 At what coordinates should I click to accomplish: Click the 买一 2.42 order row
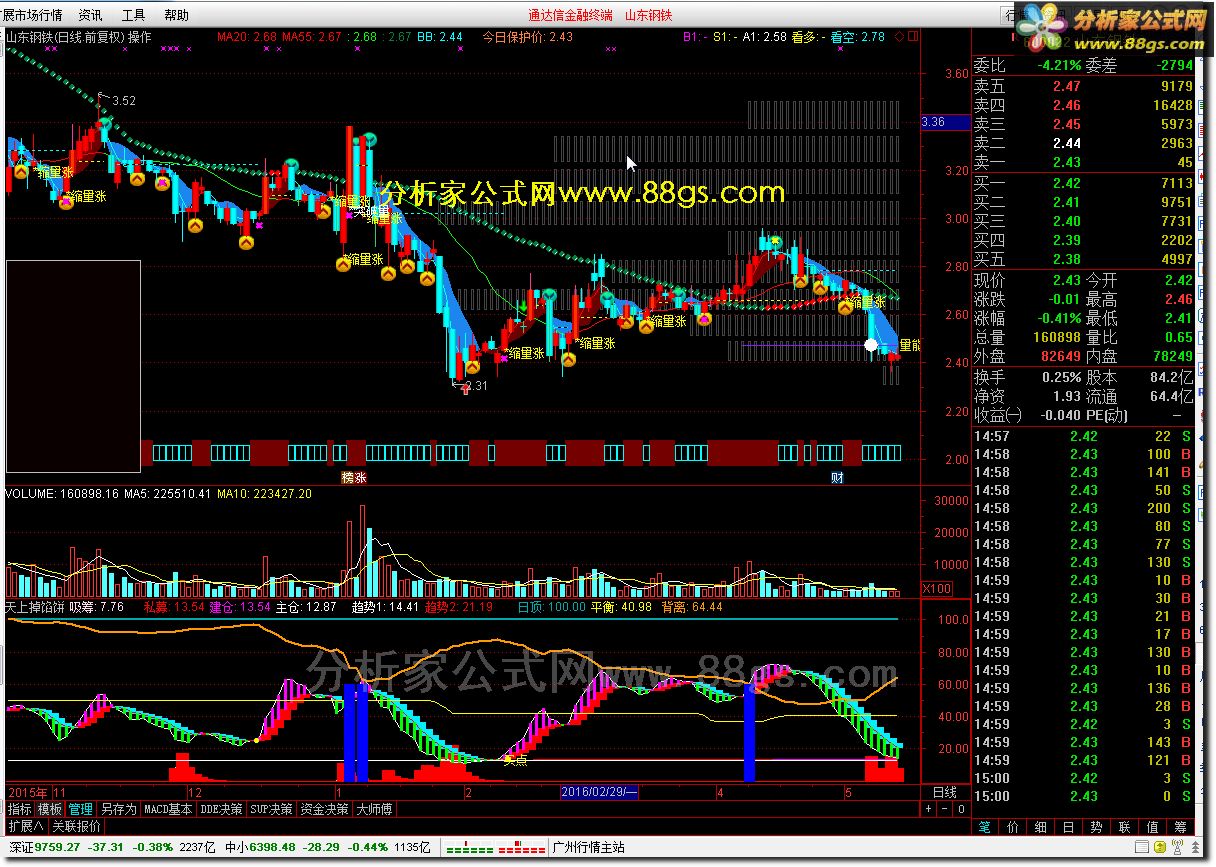[x=1083, y=183]
